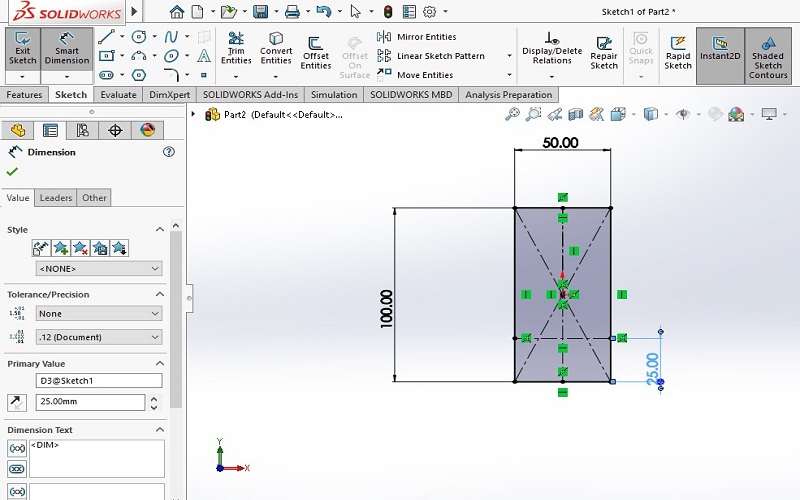Select the Corner Rectangle tool
Screen dimensions: 800x500
[x=106, y=56]
